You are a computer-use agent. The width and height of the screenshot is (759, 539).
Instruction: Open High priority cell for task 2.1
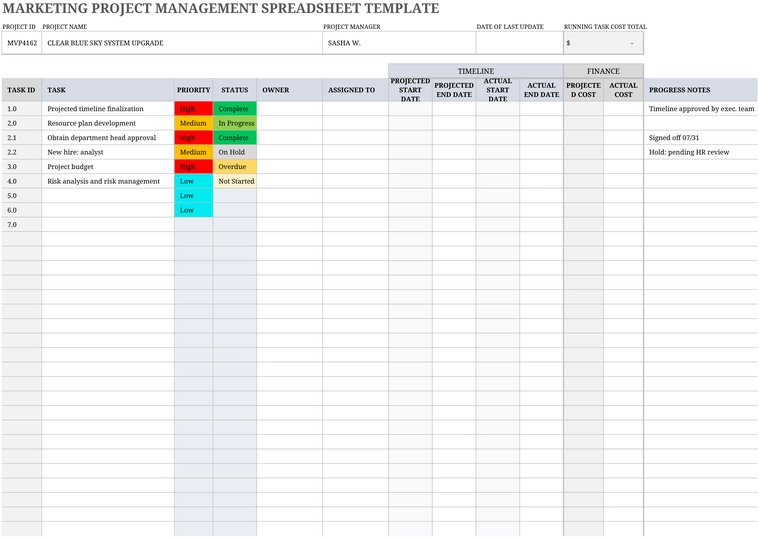194,138
